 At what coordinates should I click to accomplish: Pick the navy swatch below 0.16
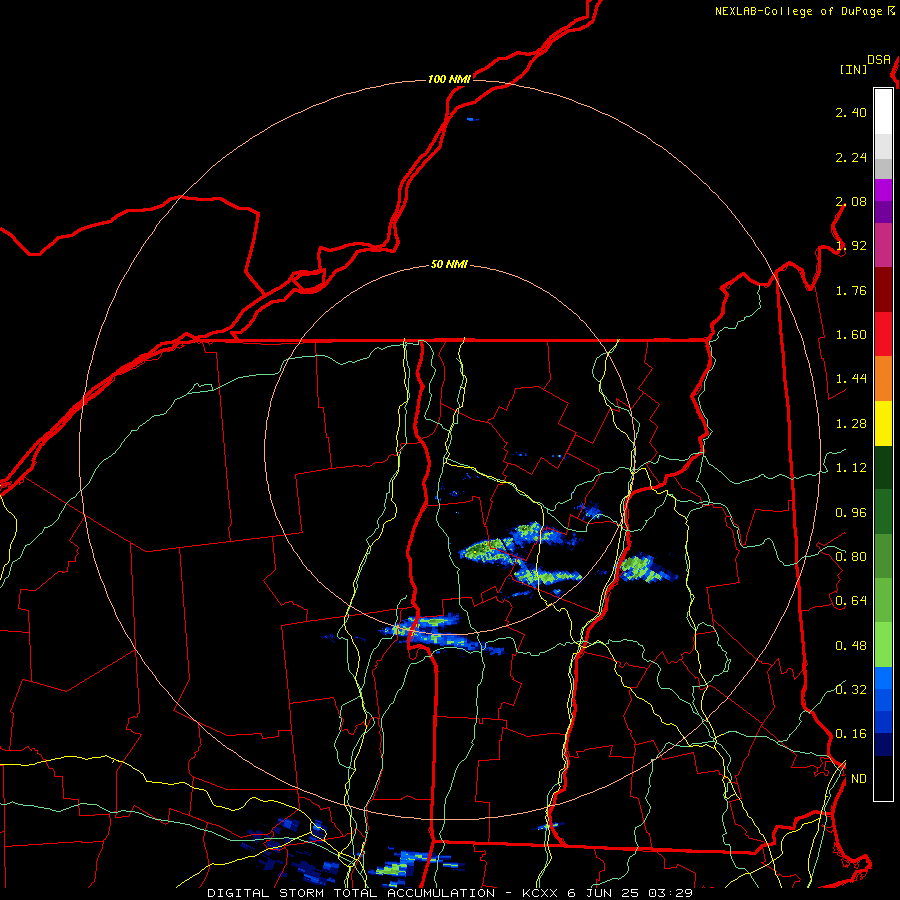click(x=883, y=745)
